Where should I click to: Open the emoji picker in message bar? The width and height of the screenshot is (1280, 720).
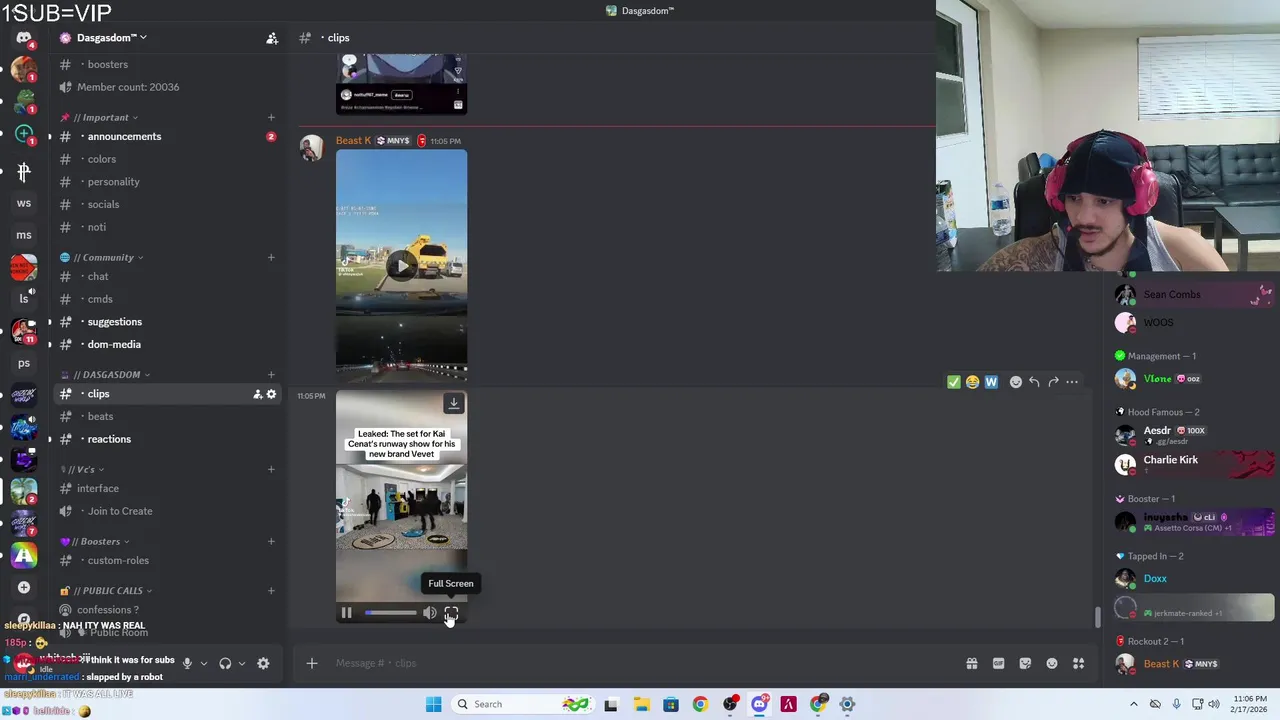(x=1052, y=663)
